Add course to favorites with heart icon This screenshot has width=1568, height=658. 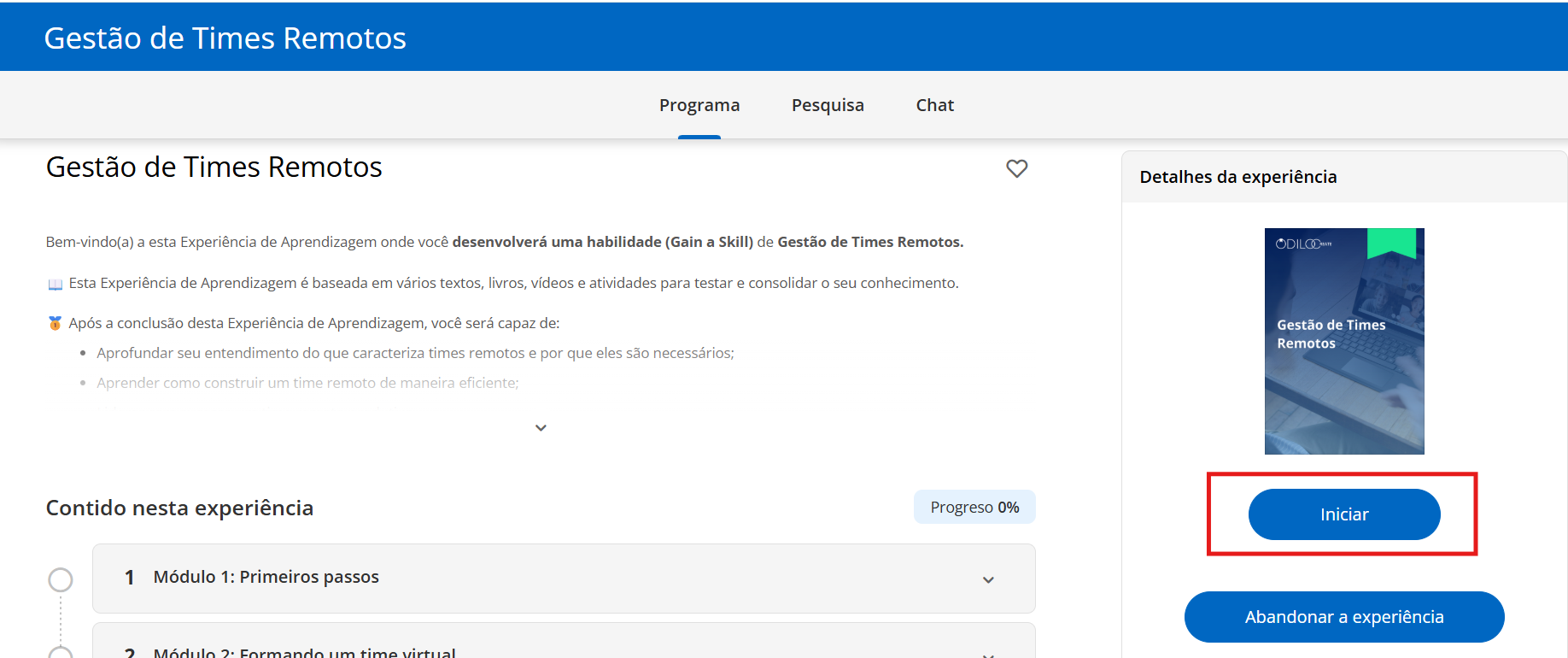tap(1016, 168)
